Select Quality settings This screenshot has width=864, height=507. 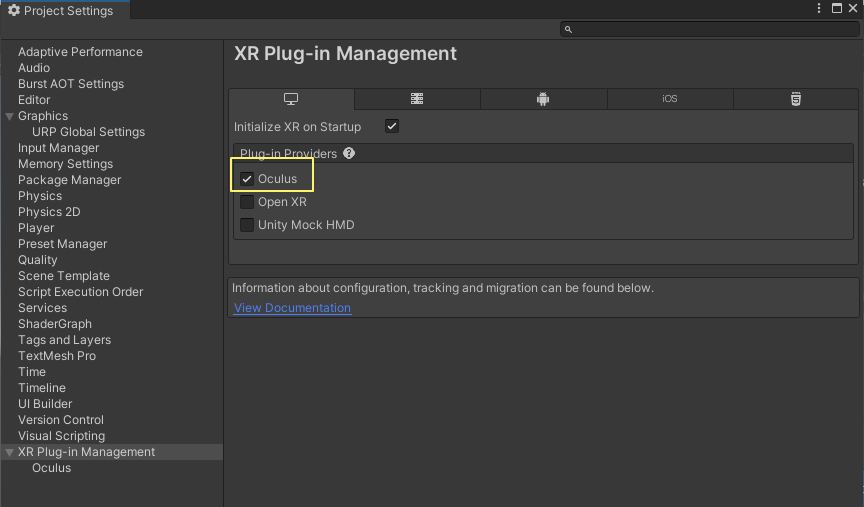point(37,260)
